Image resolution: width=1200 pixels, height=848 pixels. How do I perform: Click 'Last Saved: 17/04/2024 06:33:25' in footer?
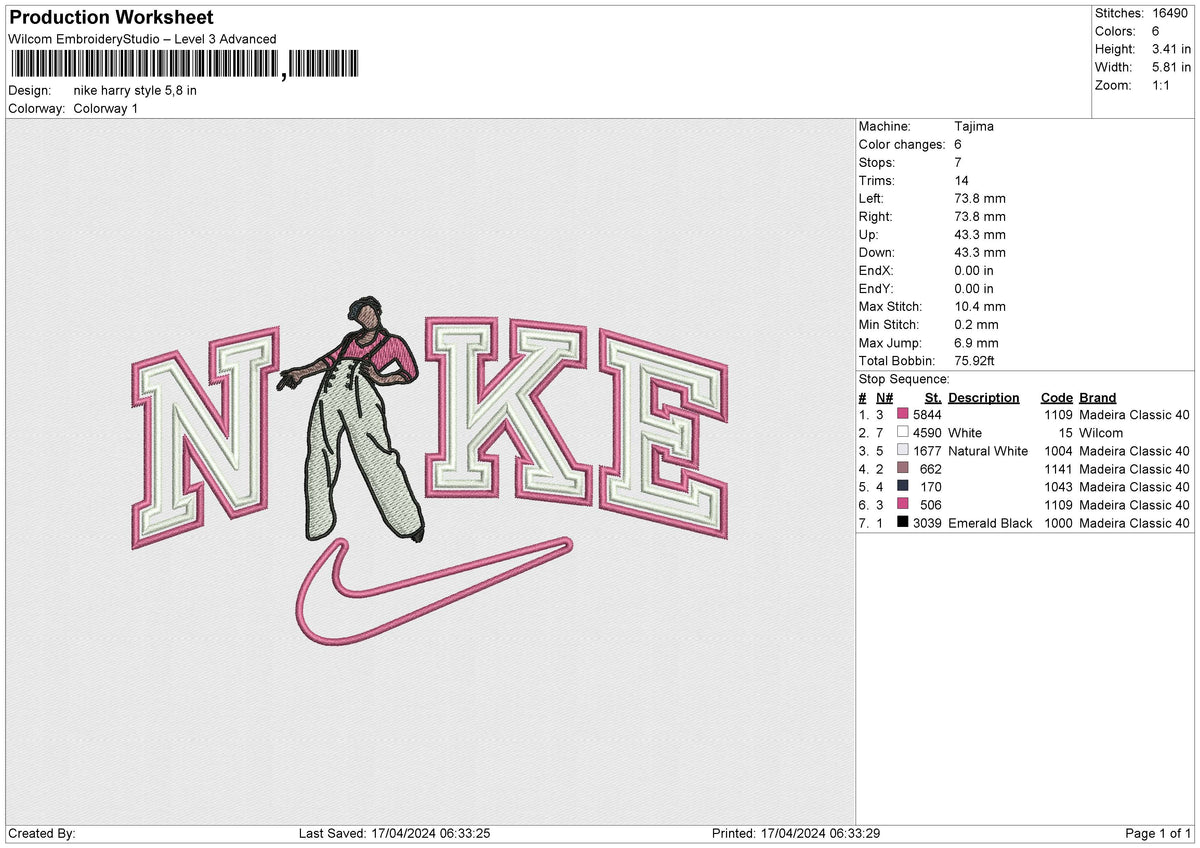pos(394,834)
